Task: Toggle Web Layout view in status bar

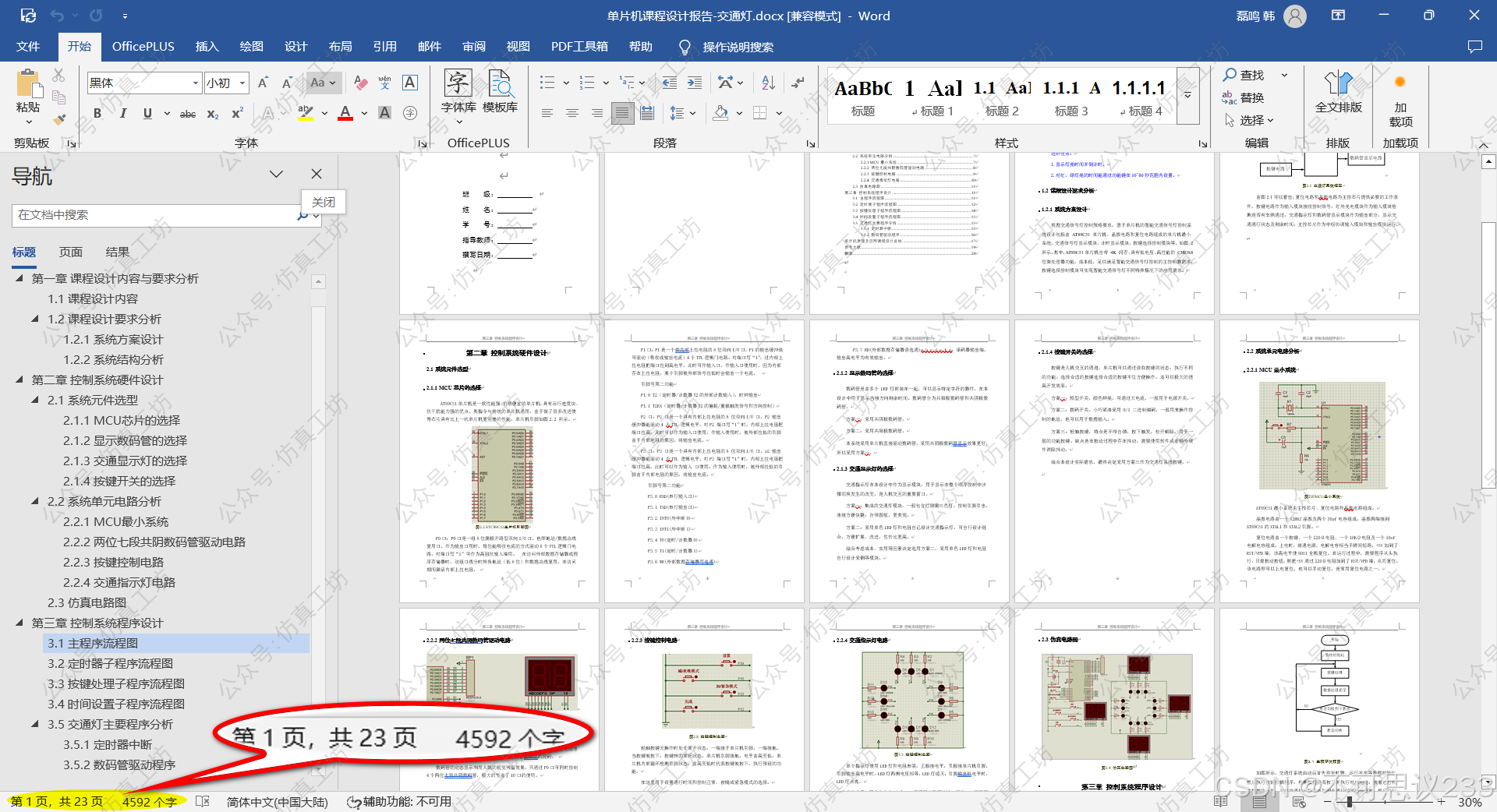Action: coord(1299,802)
